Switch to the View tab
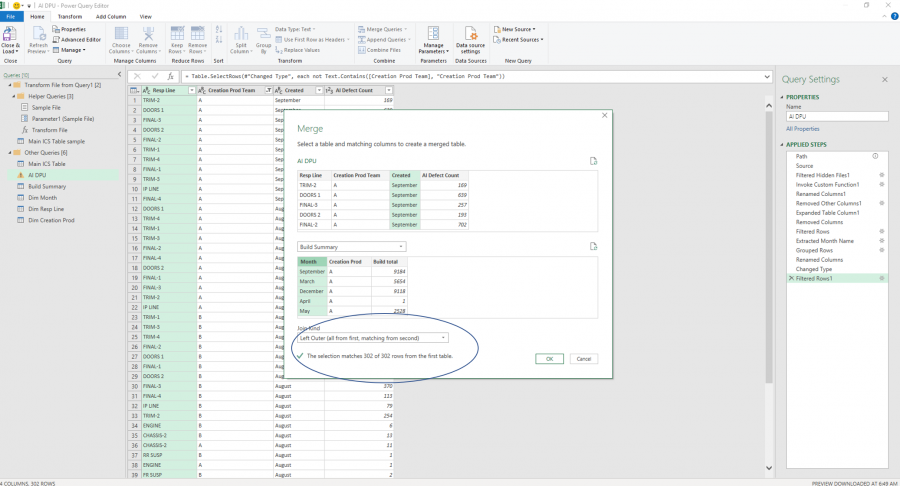Viewport: 900px width, 486px height. [x=146, y=17]
